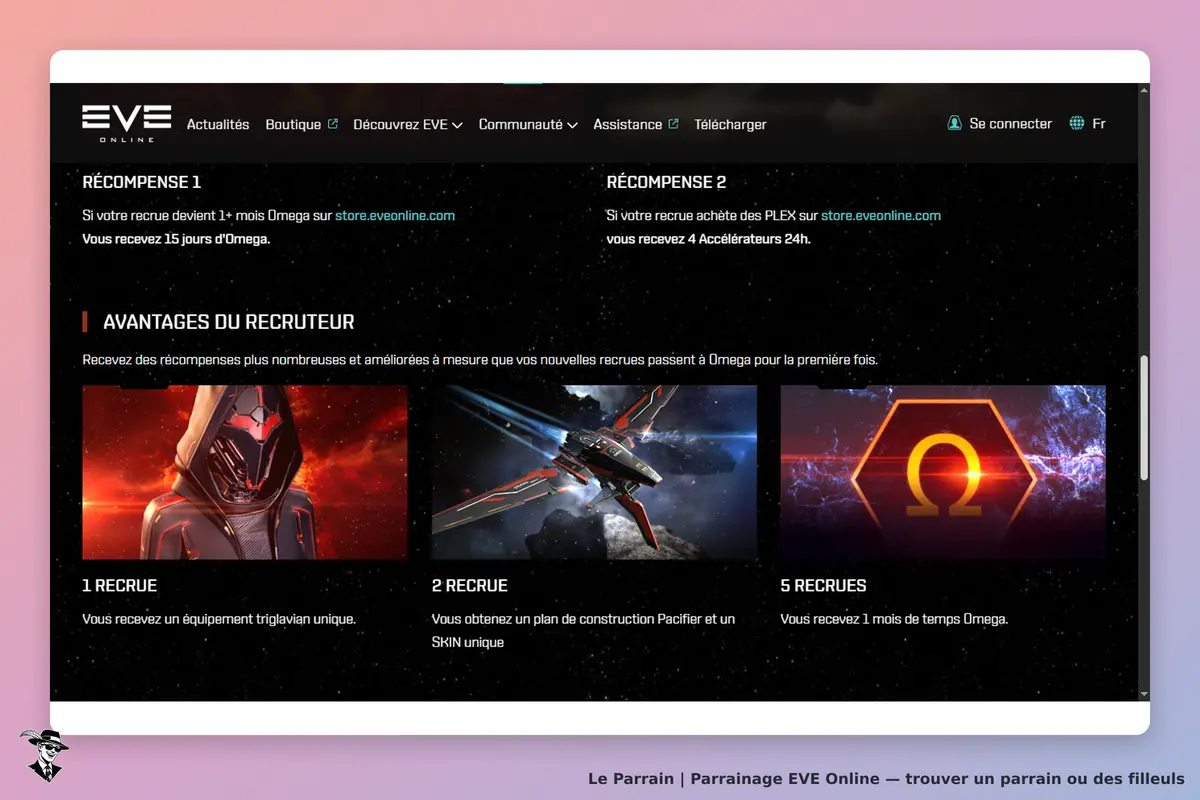Follow store.eveonline.com link under Récompense 1

click(395, 215)
